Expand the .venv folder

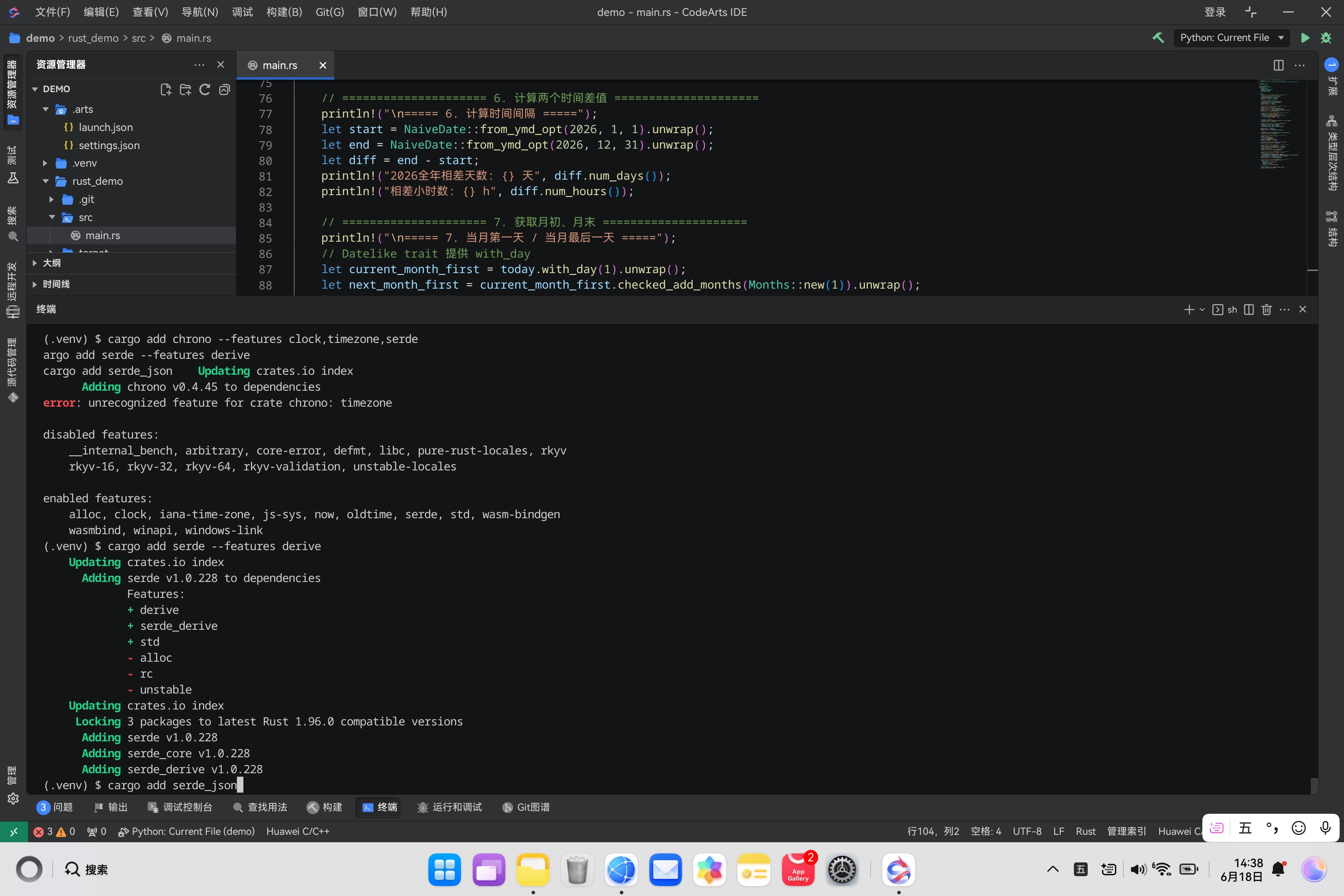[46, 163]
